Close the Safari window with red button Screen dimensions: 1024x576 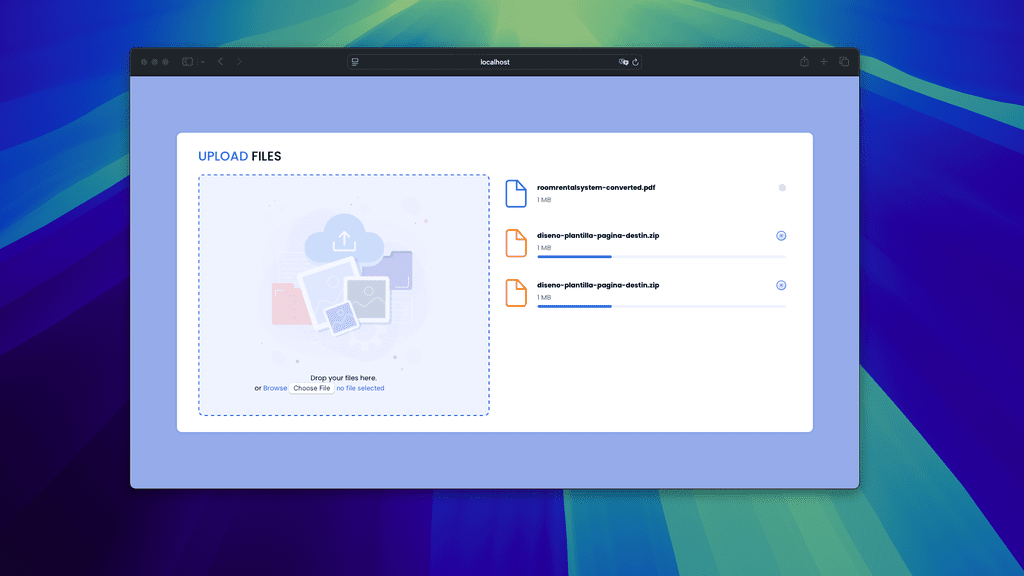144,62
